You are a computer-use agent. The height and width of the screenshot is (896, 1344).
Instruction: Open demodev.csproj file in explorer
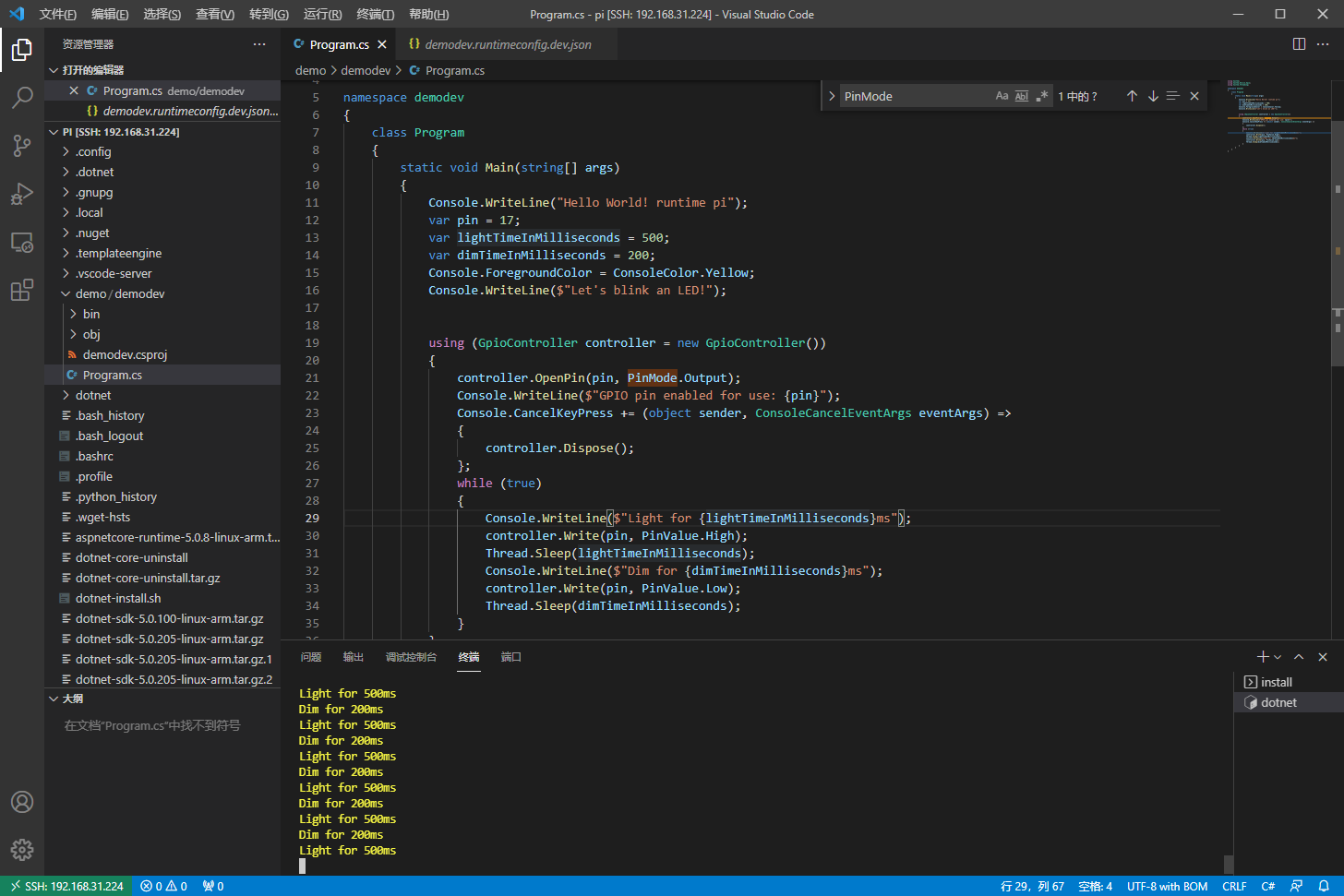coord(162,354)
